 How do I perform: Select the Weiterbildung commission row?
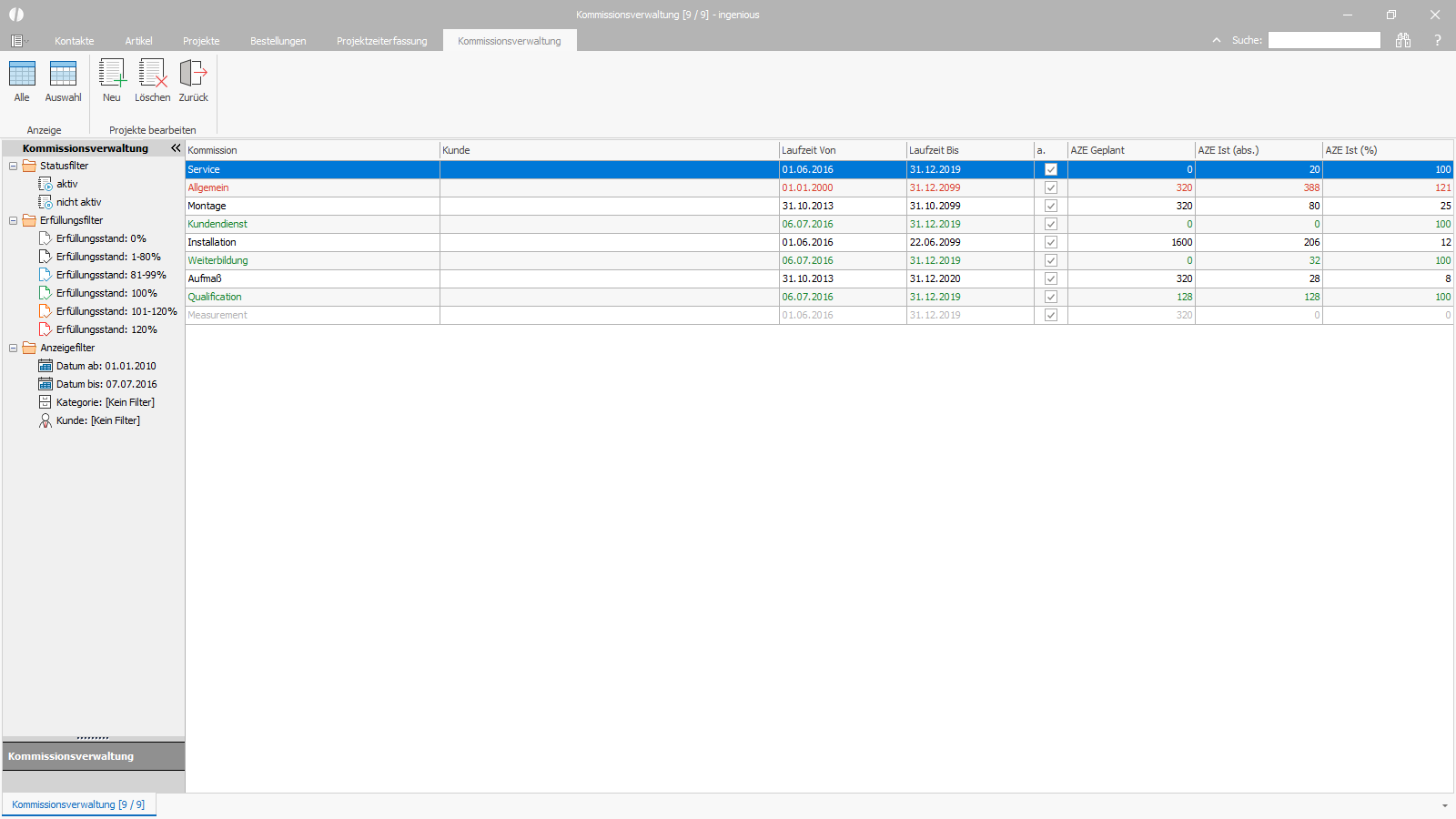pyautogui.click(x=819, y=260)
